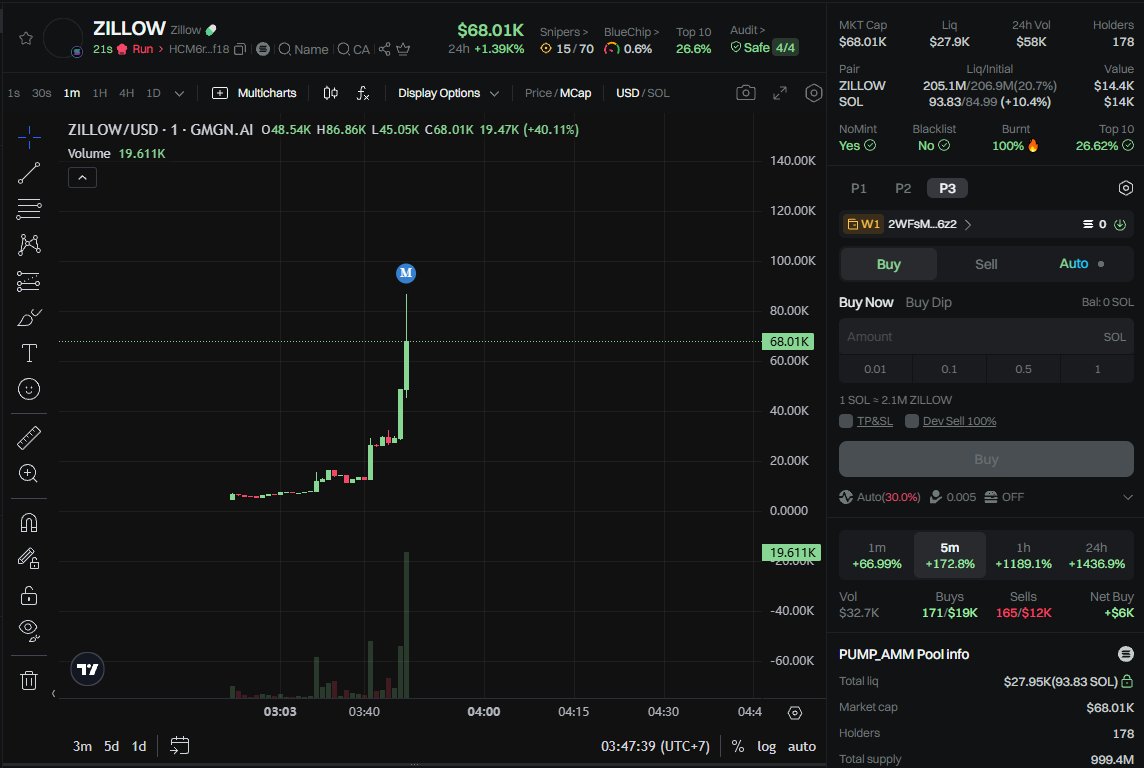Viewport: 1144px width, 768px height.
Task: Search token by CA
Action: 354,49
